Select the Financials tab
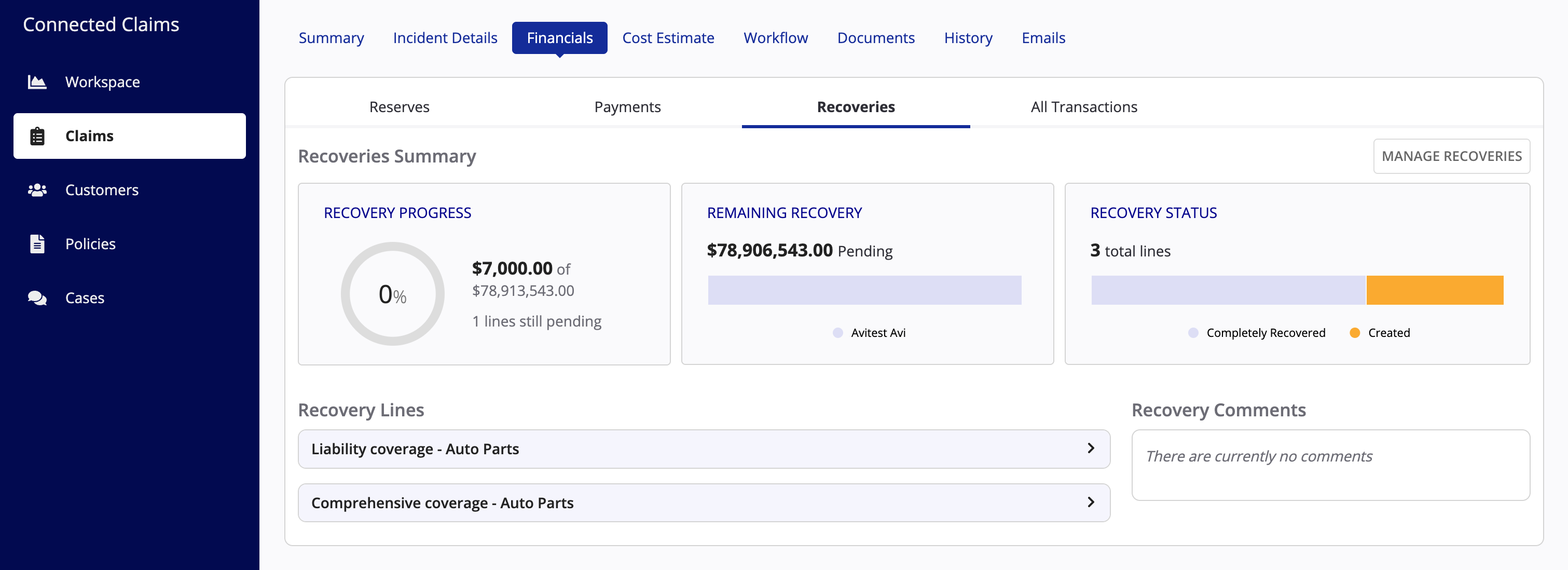1568x570 pixels. 559,38
